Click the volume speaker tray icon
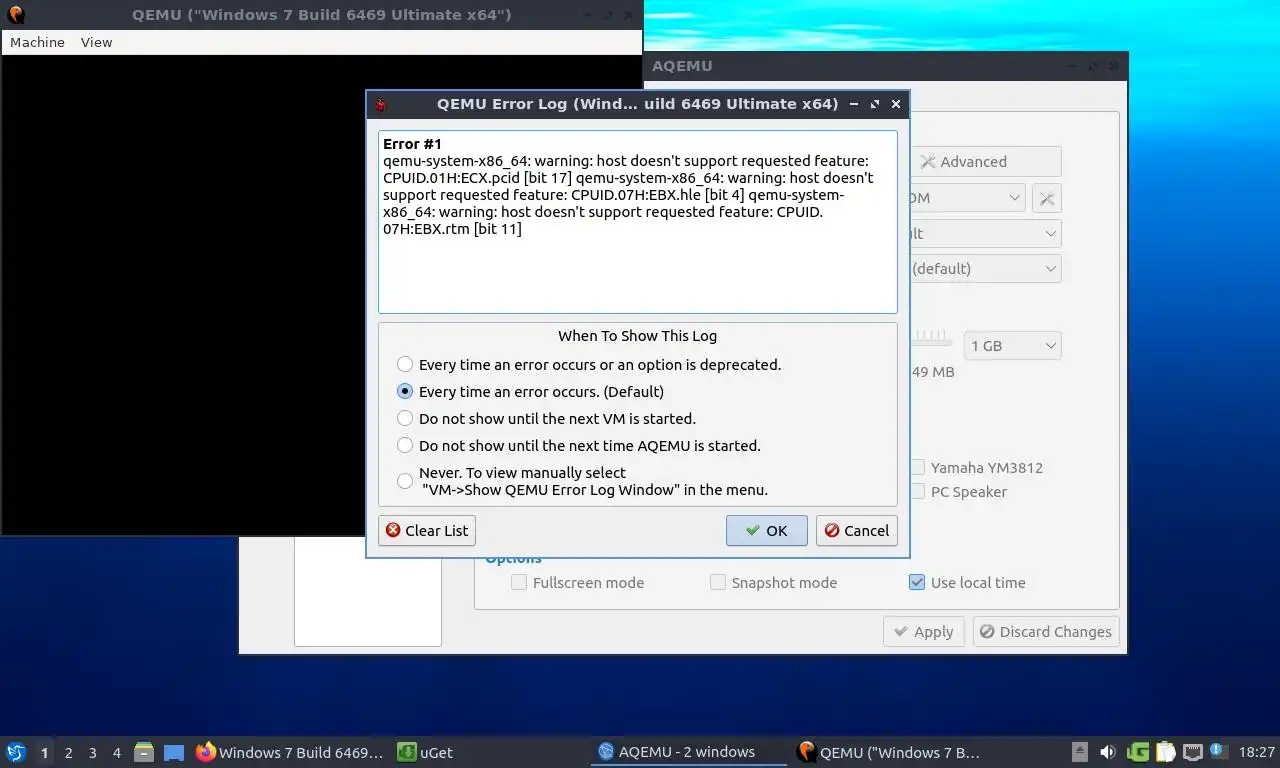The height and width of the screenshot is (768, 1280). click(1108, 752)
